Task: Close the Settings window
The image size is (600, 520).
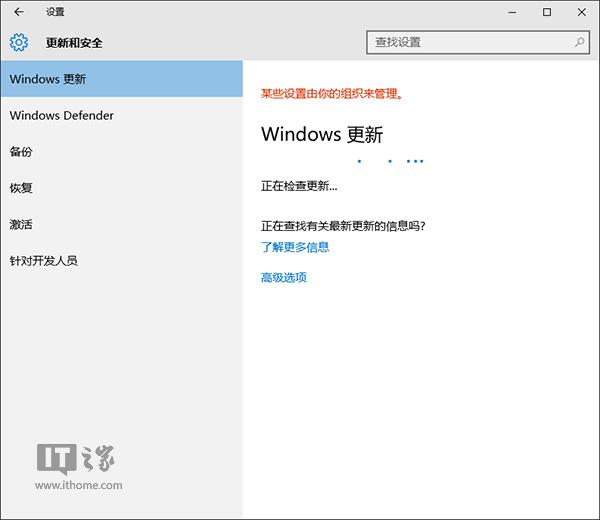Action: click(581, 12)
